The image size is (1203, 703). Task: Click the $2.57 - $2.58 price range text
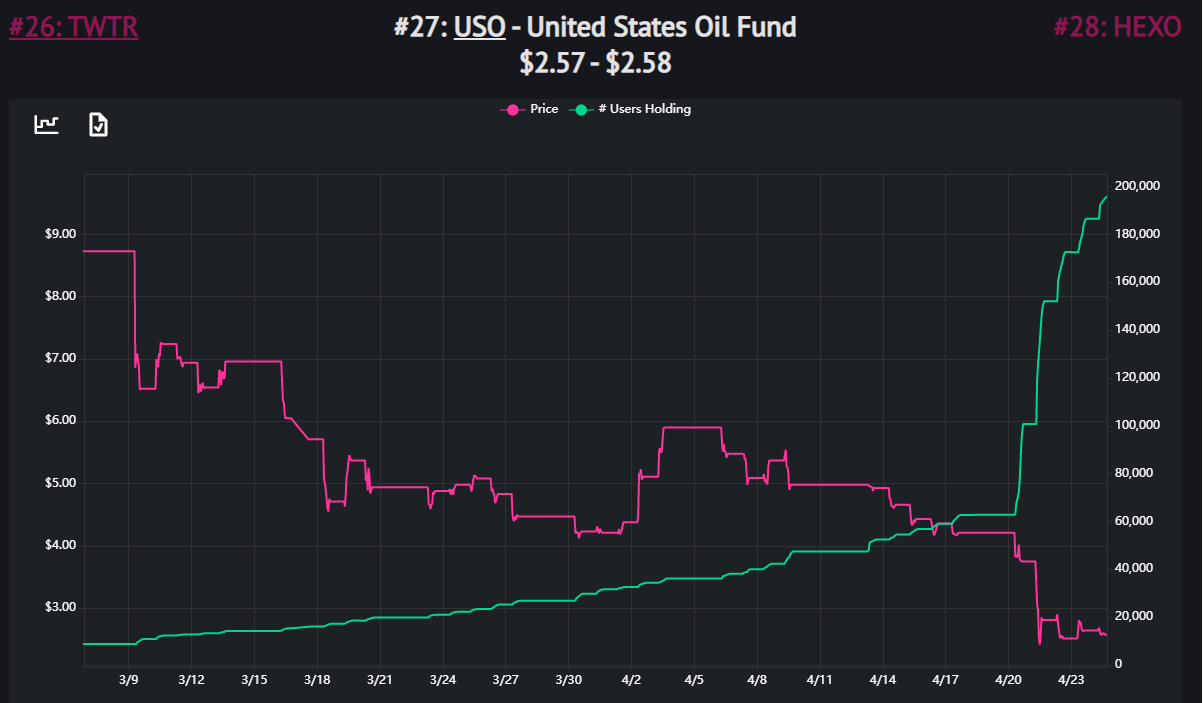[595, 63]
